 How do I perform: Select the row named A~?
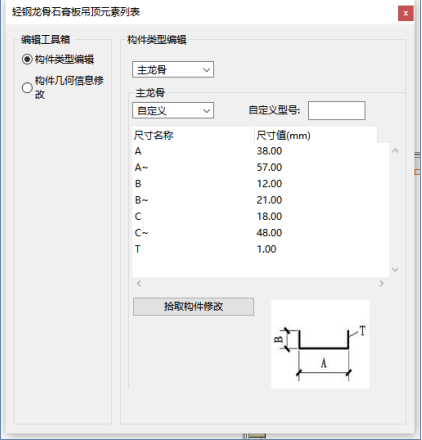point(260,167)
